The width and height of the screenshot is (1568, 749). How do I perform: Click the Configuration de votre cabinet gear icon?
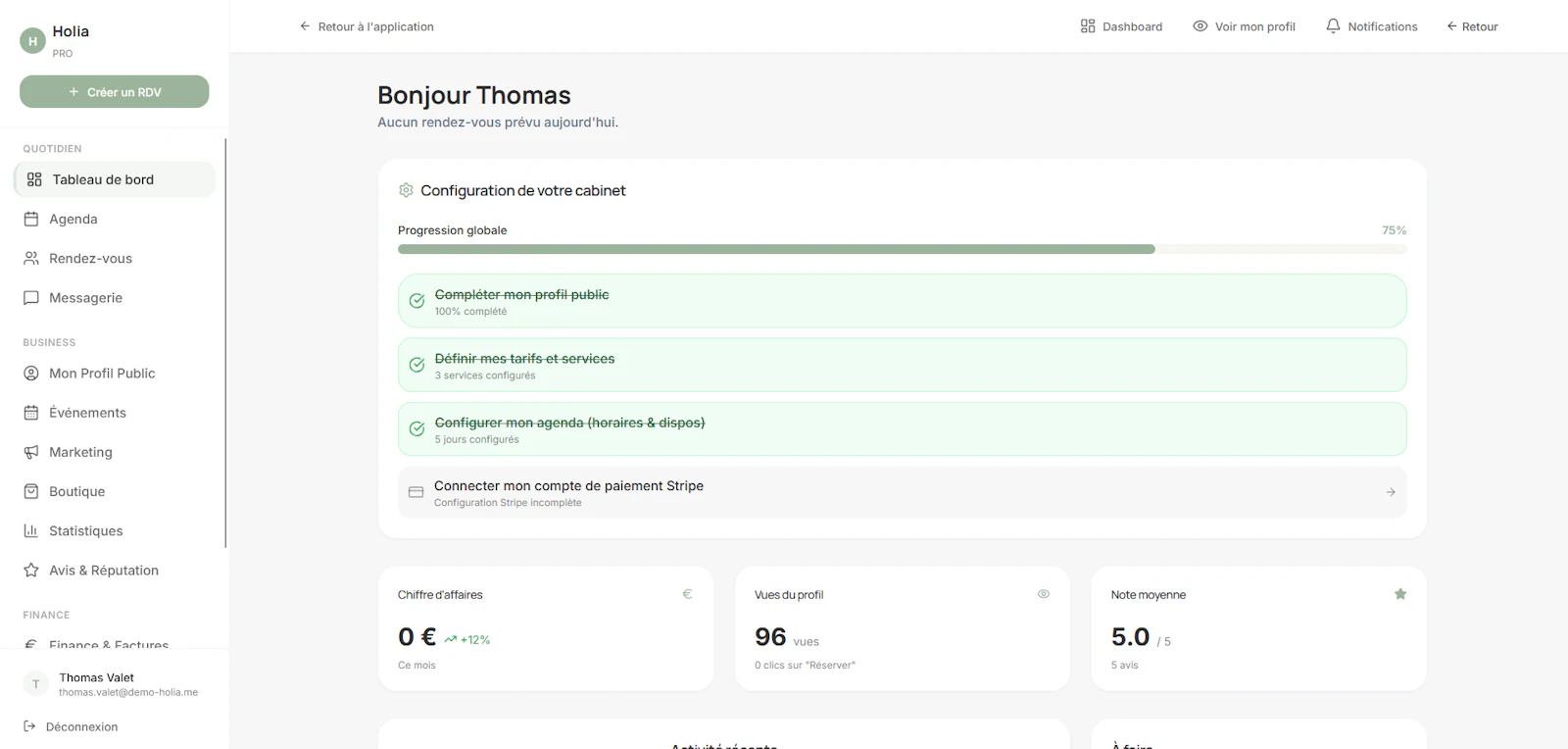coord(406,190)
